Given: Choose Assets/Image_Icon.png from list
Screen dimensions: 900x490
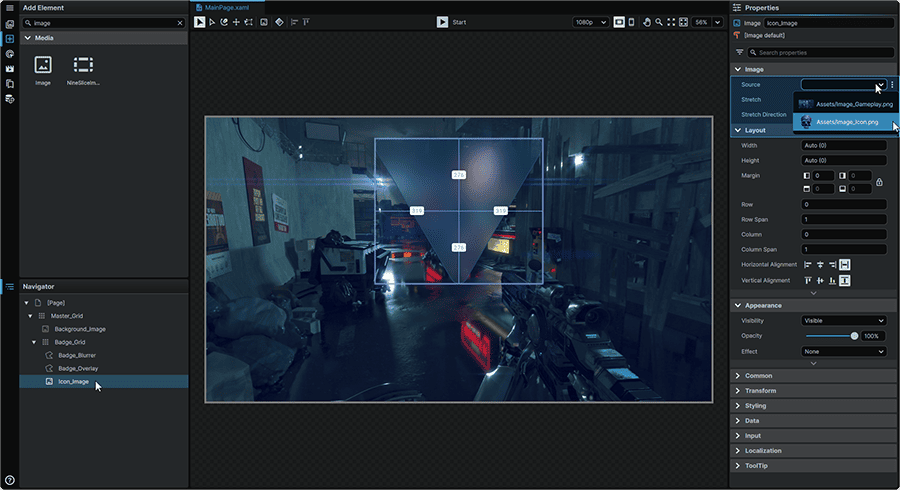Looking at the screenshot, I should click(x=846, y=122).
